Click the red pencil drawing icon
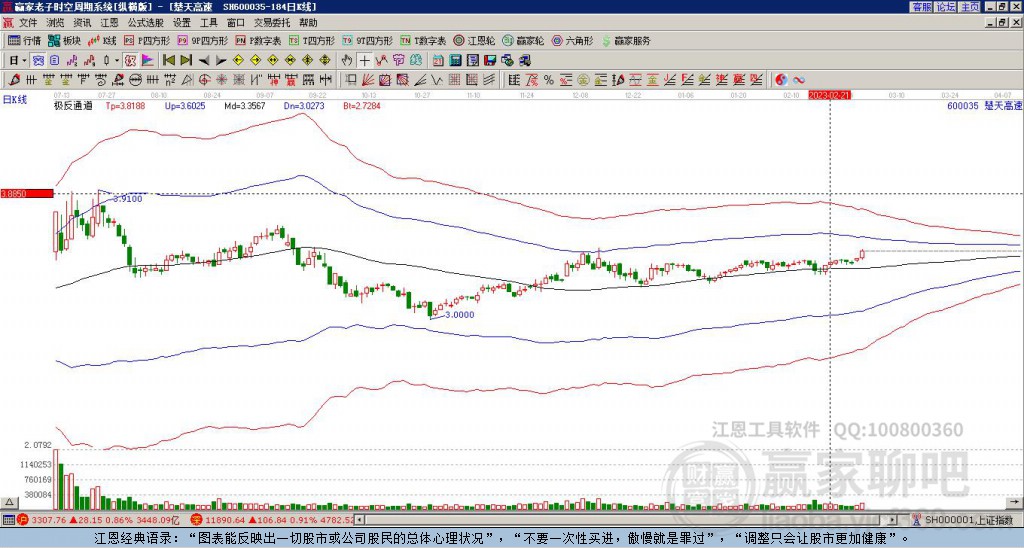This screenshot has width=1024, height=548. 14,80
